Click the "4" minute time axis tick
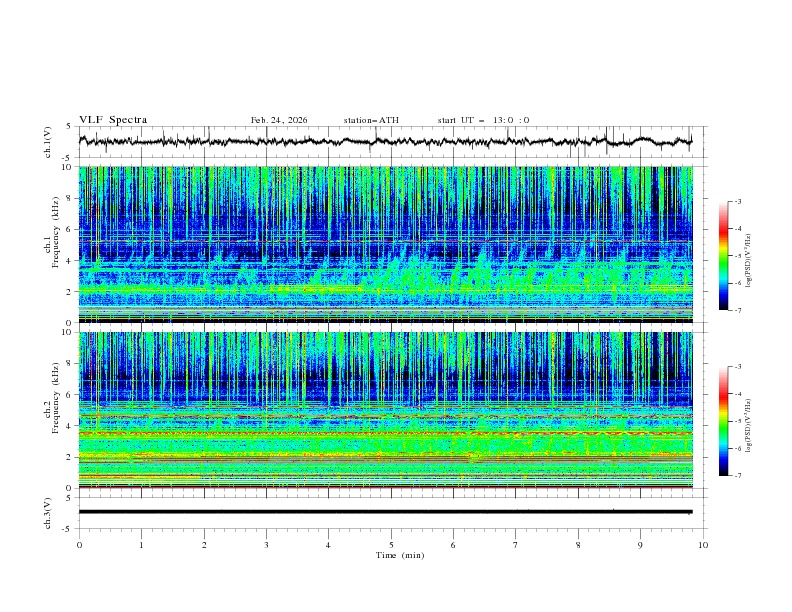792x612 pixels. (x=328, y=545)
